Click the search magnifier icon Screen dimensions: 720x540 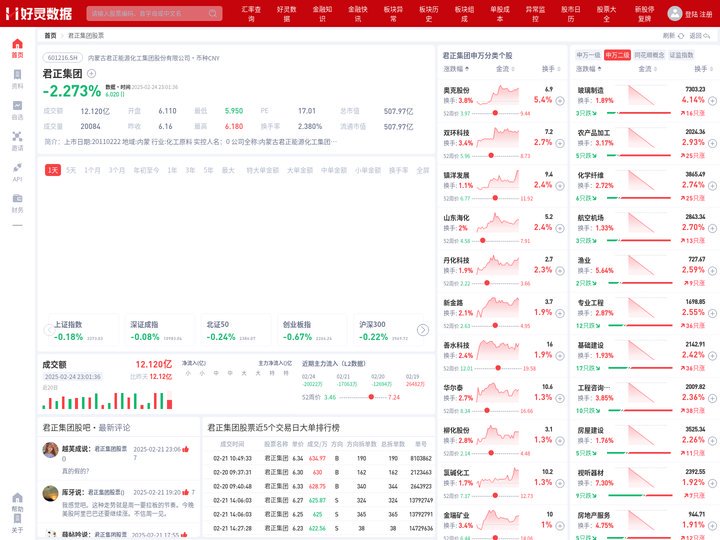coord(213,13)
